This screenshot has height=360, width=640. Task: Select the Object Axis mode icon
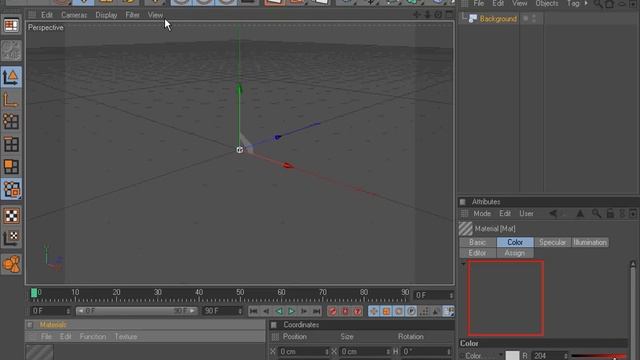tap(11, 100)
